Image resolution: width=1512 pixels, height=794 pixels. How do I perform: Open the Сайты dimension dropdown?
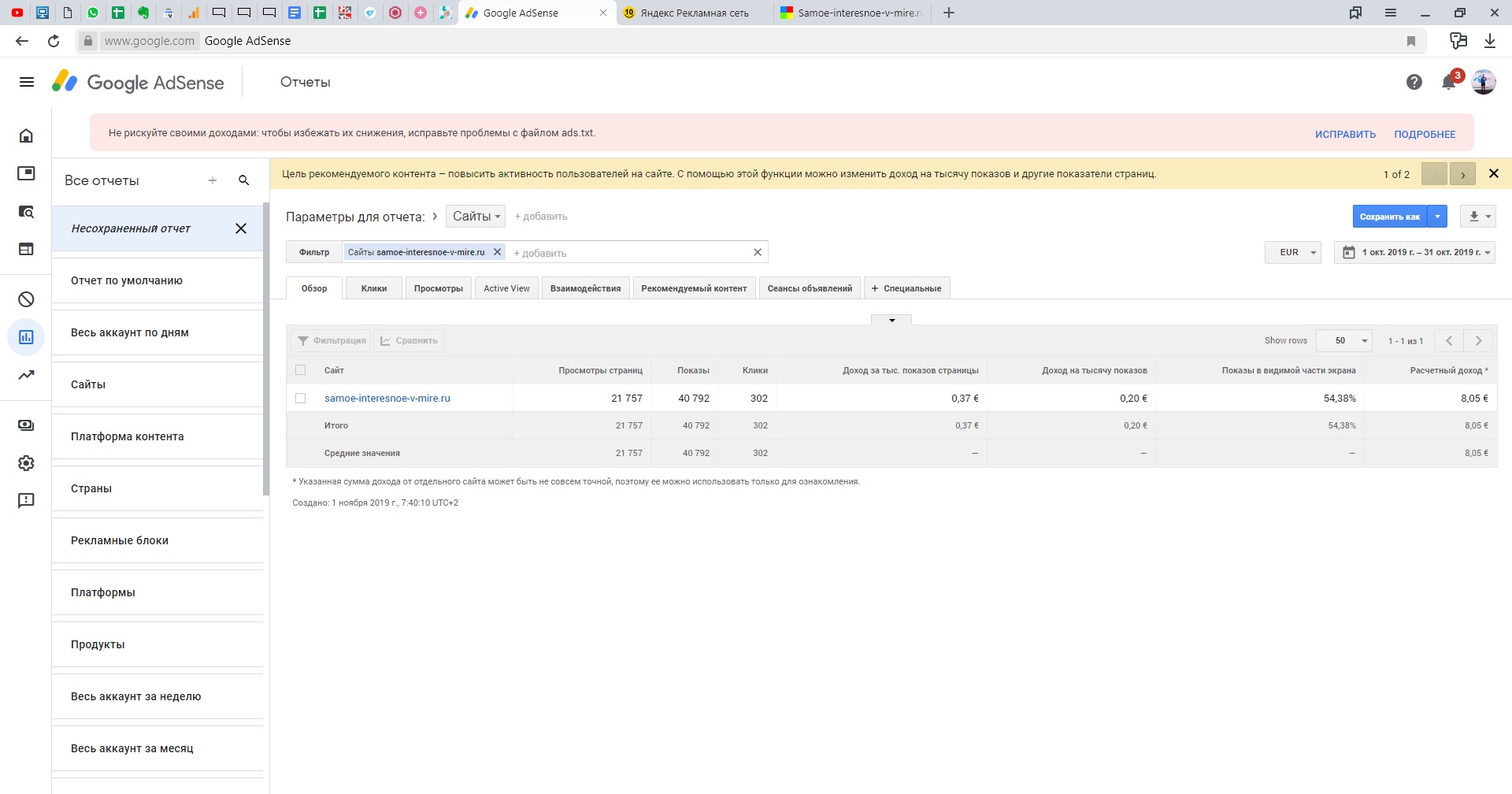coord(476,217)
